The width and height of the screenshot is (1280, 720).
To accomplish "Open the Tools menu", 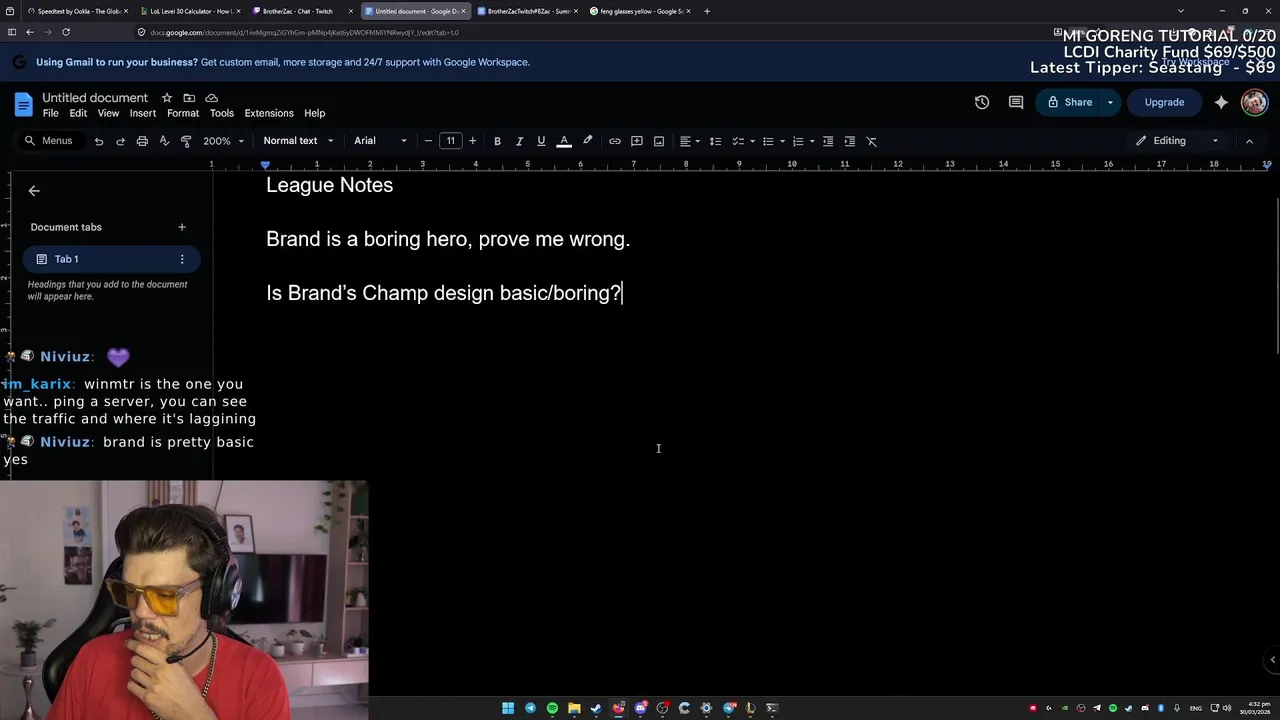I will [x=222, y=113].
